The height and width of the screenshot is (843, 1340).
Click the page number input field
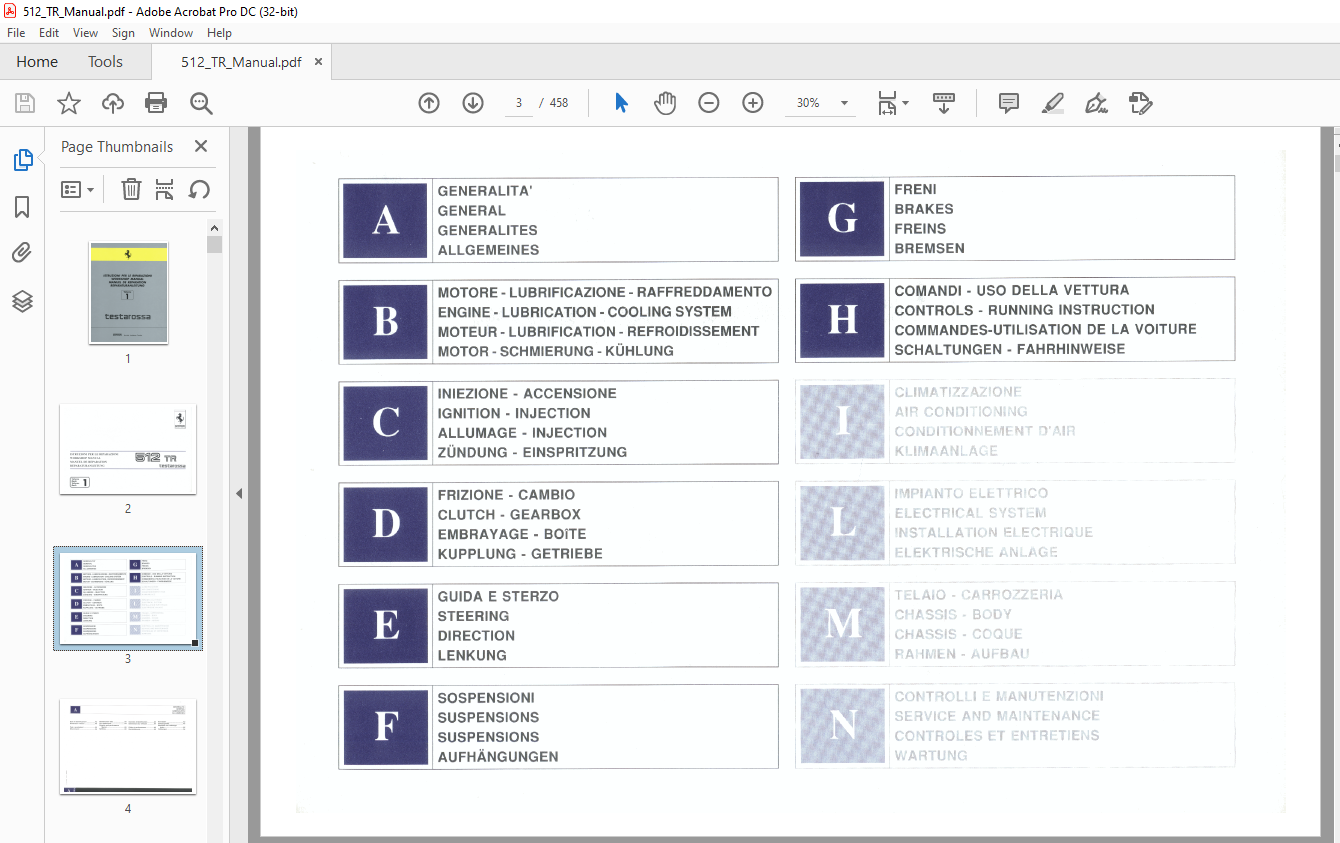(x=519, y=103)
